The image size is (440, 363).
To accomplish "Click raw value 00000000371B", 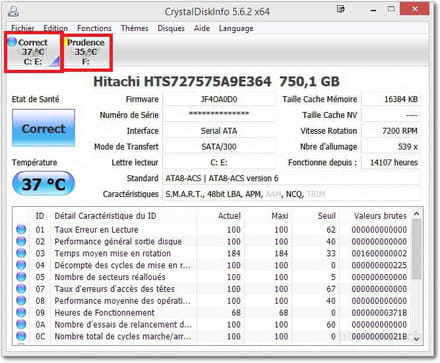I will pos(379,313).
